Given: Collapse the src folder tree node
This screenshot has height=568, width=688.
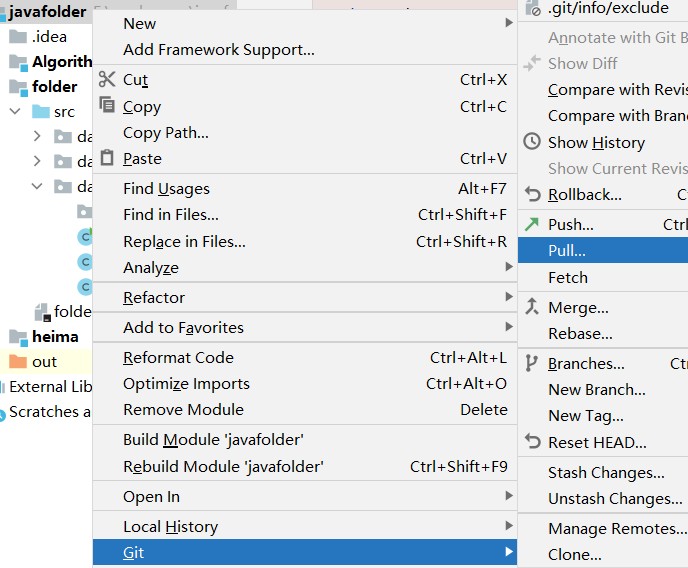Looking at the screenshot, I should pyautogui.click(x=15, y=112).
